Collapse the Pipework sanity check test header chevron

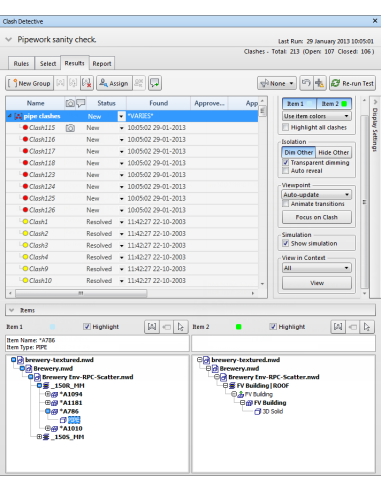tap(9, 40)
